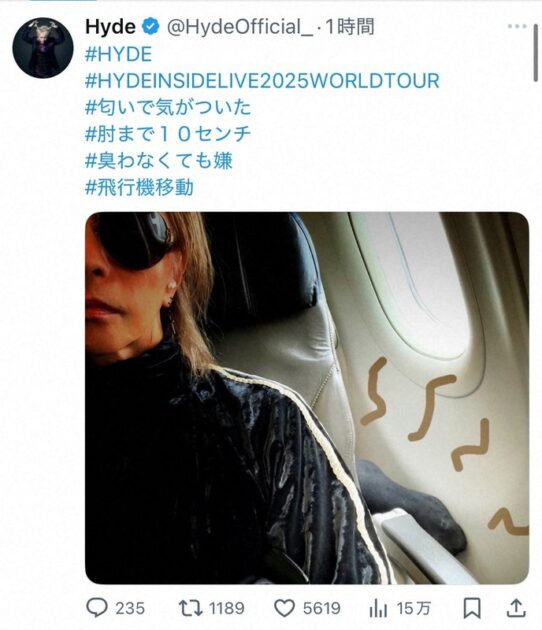Open the reply comment bubble icon
The height and width of the screenshot is (630, 542).
(x=97, y=607)
